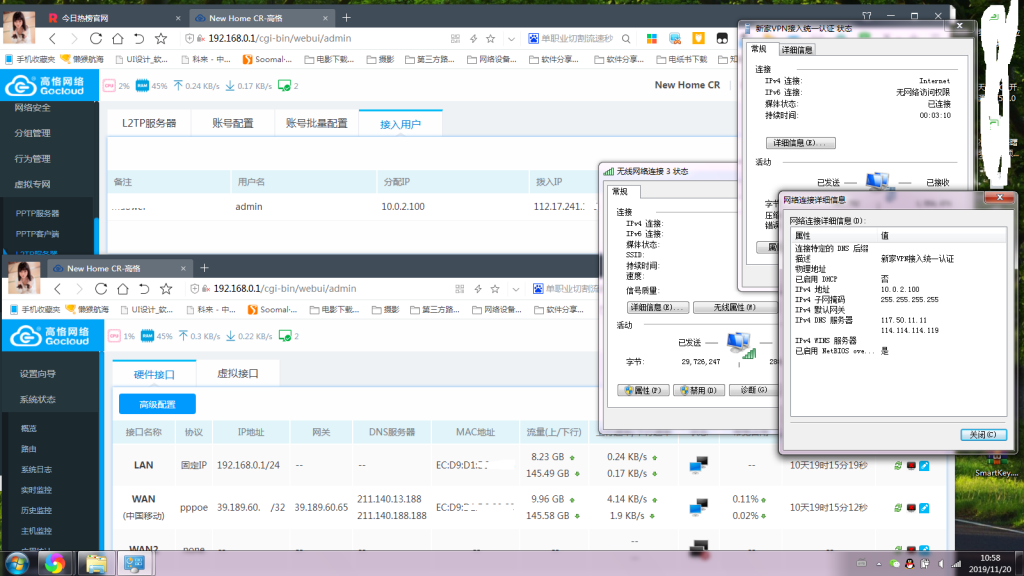Click the red disable icon in the WAN row
The height and width of the screenshot is (576, 1024).
coord(911,507)
